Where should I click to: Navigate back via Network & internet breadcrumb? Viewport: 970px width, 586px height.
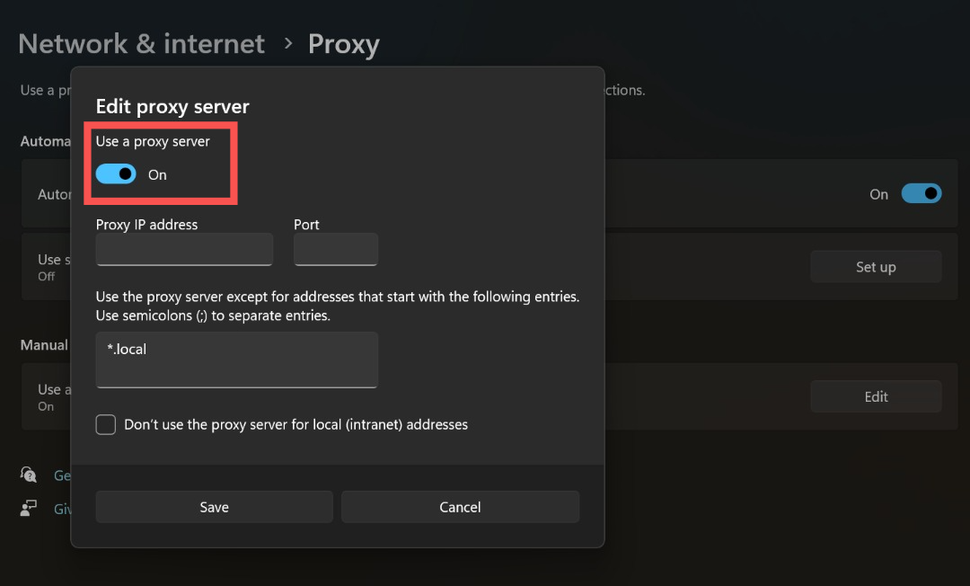pyautogui.click(x=140, y=43)
